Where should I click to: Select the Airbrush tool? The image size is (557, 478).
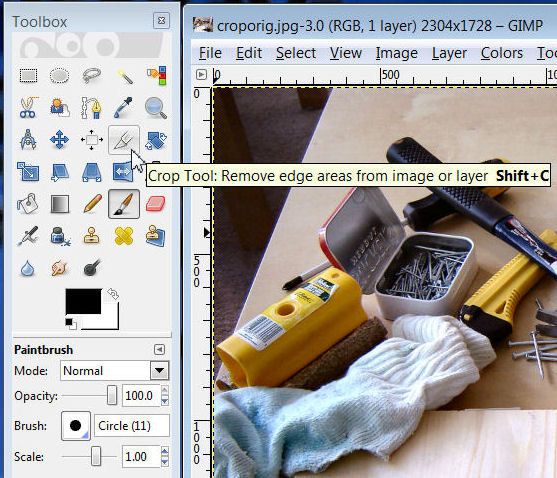tap(28, 235)
